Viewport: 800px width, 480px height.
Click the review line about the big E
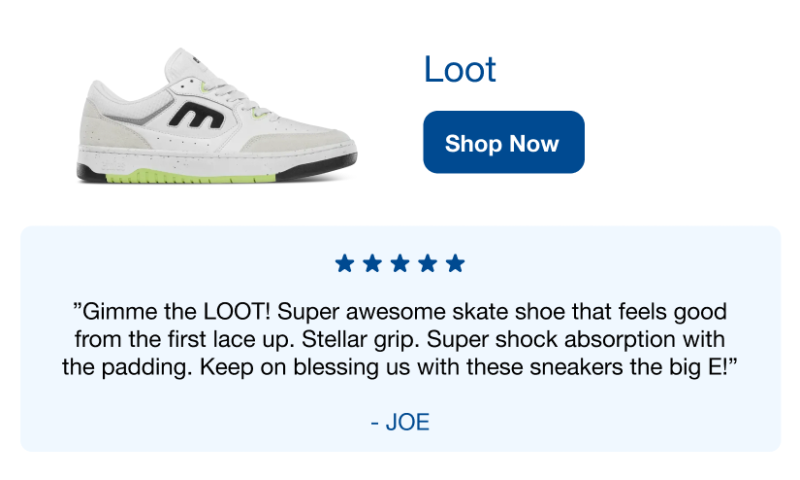coord(400,367)
